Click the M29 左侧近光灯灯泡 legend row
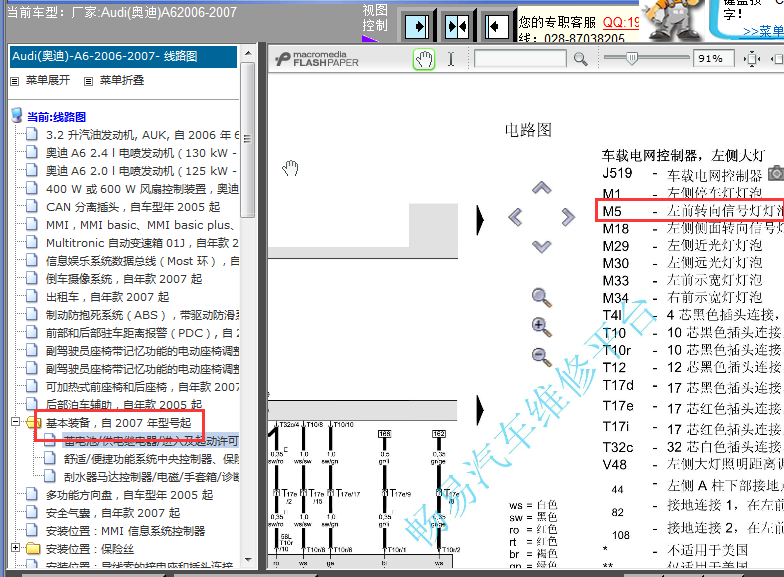The height and width of the screenshot is (577, 784). click(x=682, y=246)
